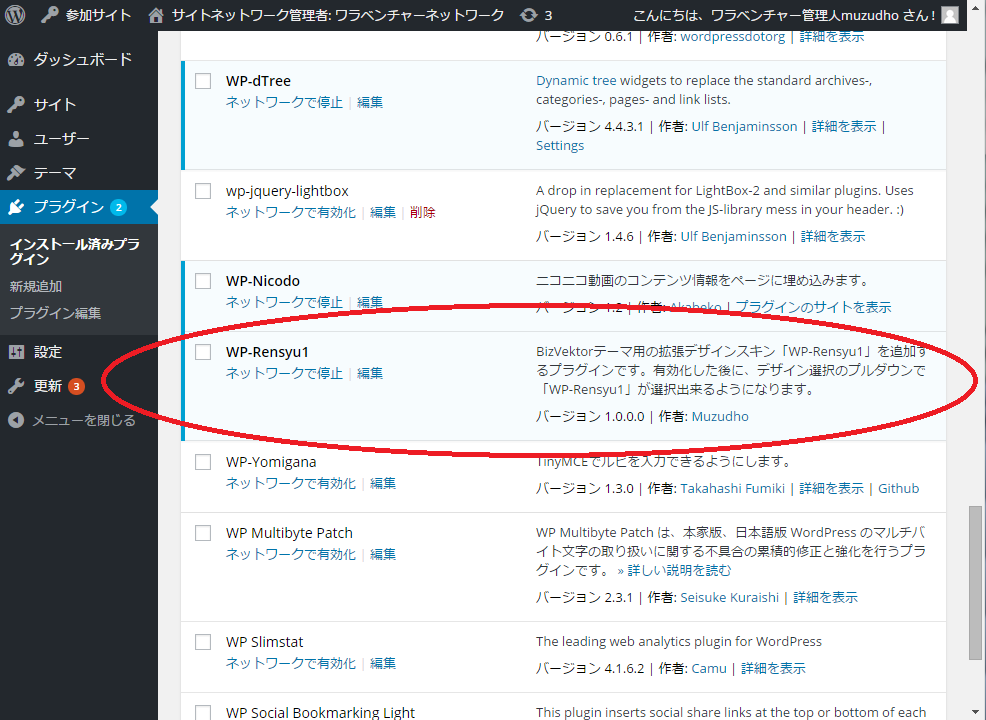Tick the WP-Nicodo checkbox

click(x=202, y=281)
